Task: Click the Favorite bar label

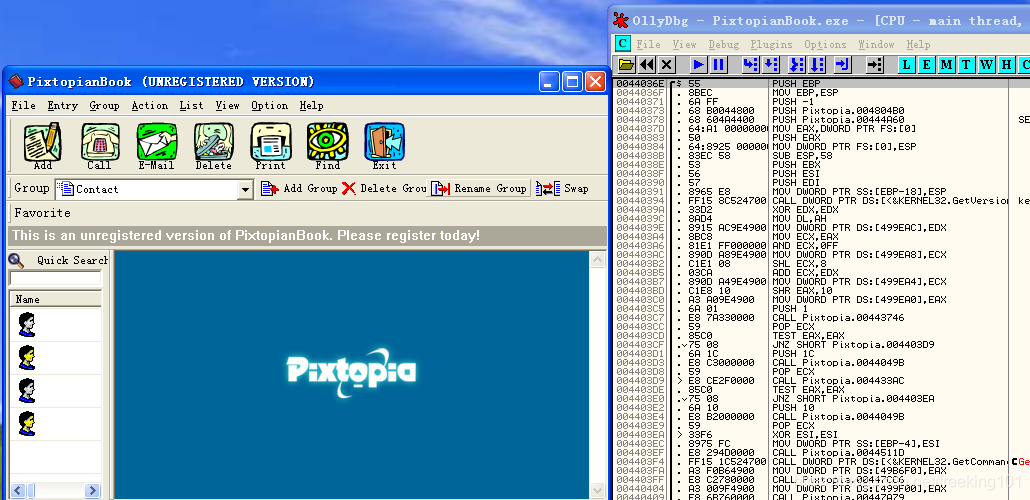Action: click(42, 213)
